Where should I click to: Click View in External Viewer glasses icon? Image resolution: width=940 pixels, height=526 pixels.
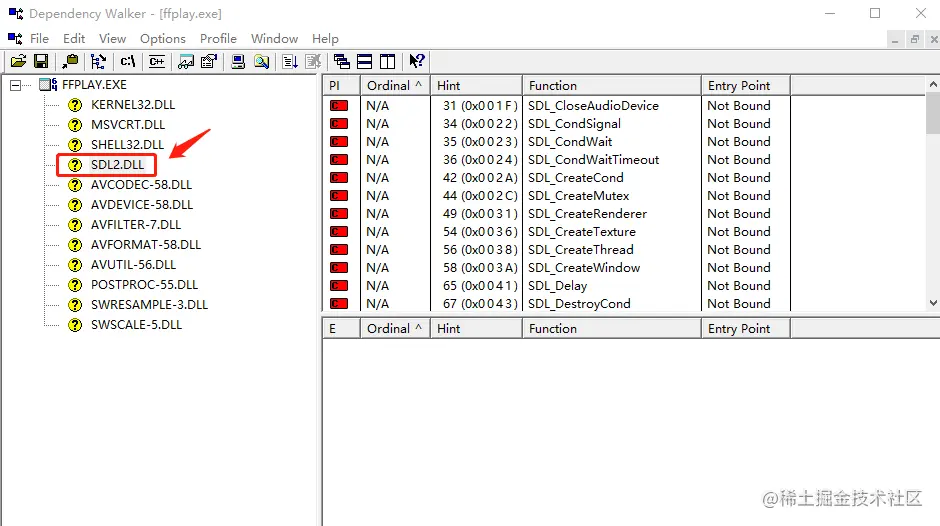pyautogui.click(x=186, y=61)
